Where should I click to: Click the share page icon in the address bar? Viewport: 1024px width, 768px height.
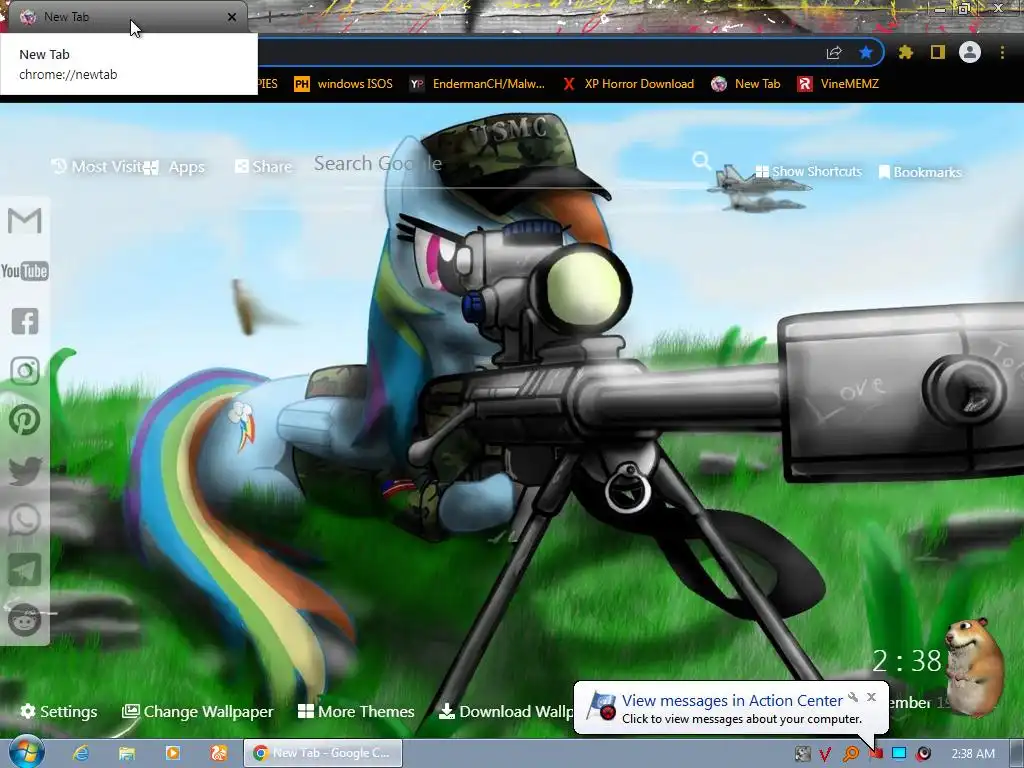834,53
